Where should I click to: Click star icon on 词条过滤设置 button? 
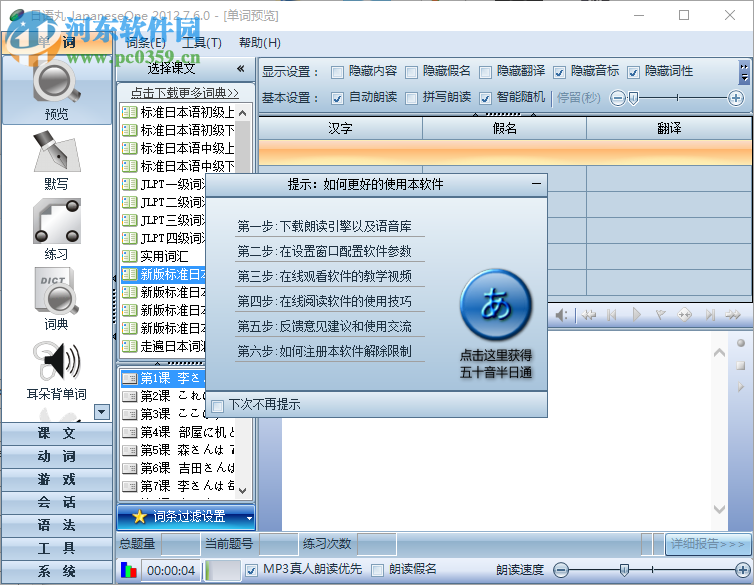point(139,517)
